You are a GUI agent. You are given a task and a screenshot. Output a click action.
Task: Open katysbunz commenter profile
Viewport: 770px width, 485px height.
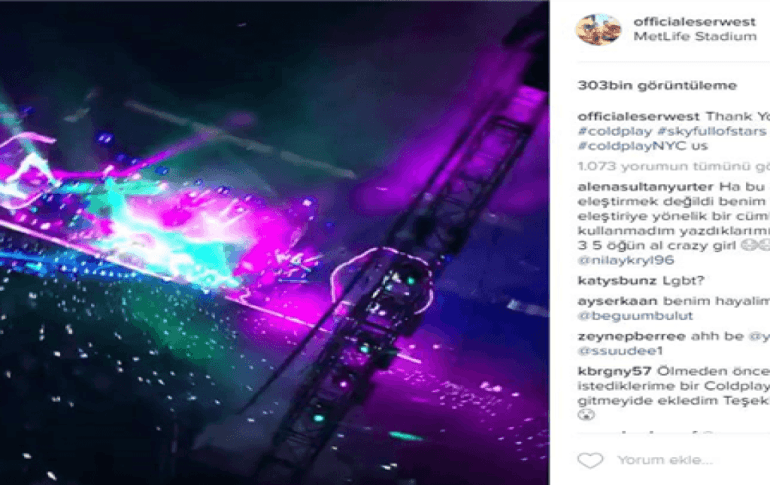[617, 281]
